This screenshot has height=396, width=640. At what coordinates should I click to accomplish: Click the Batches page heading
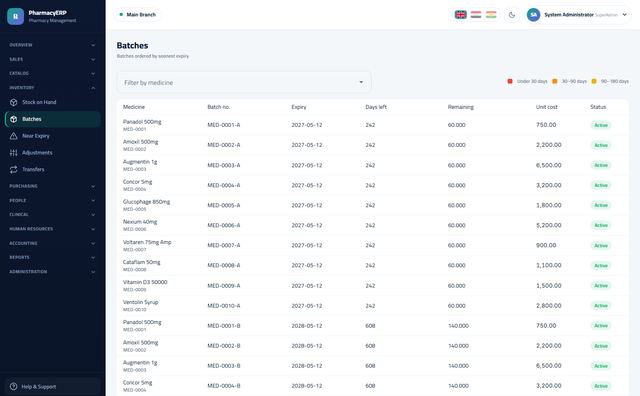point(132,45)
